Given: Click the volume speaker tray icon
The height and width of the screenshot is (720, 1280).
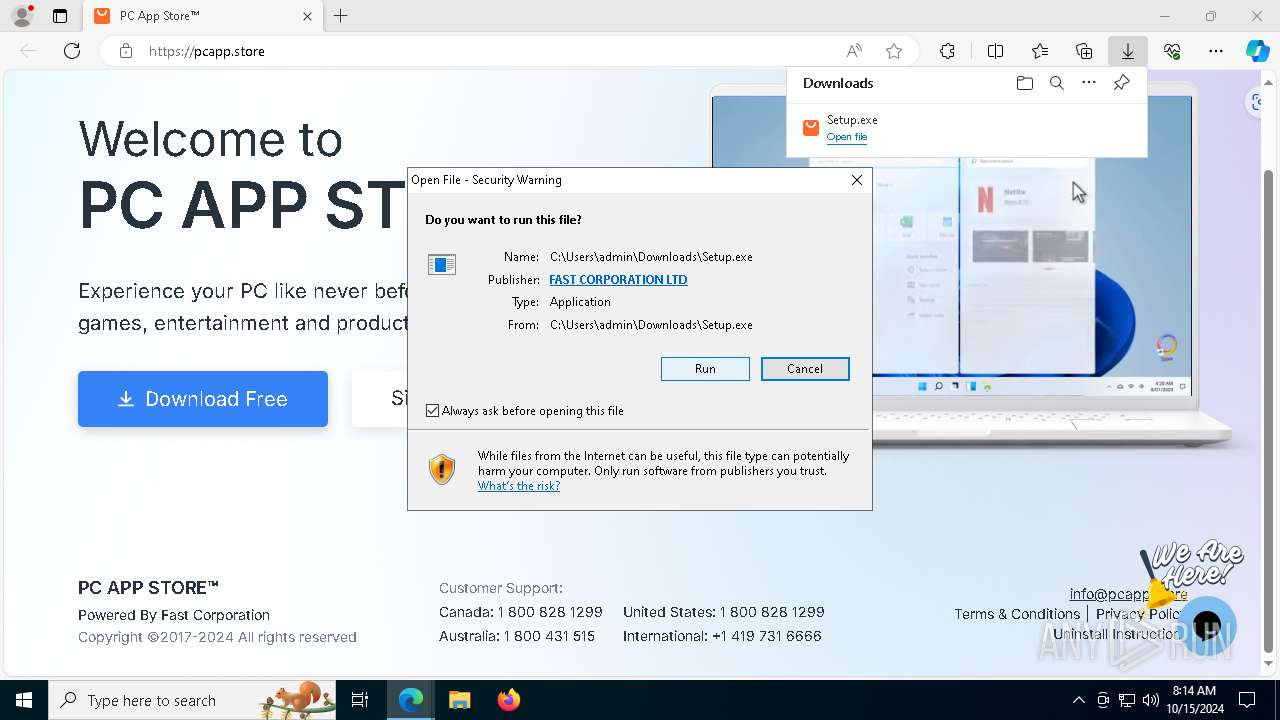Looking at the screenshot, I should coord(1150,700).
